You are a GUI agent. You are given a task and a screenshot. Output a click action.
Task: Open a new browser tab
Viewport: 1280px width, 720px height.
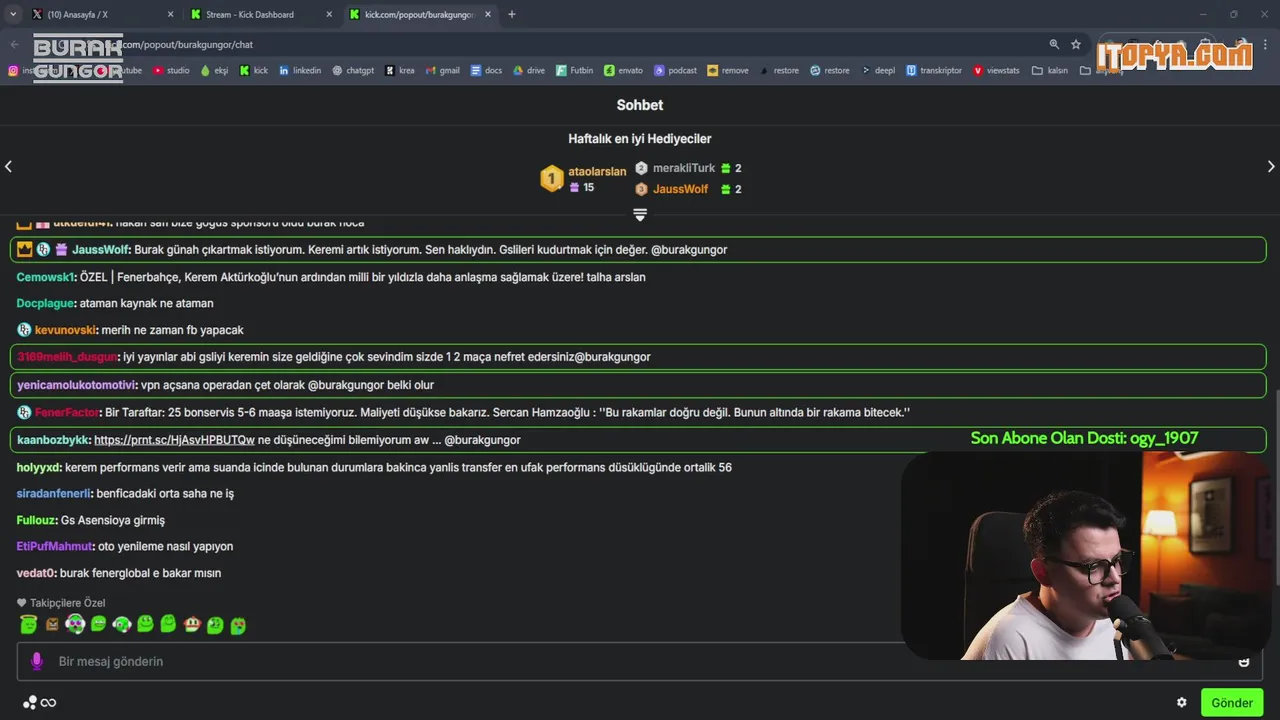point(512,15)
